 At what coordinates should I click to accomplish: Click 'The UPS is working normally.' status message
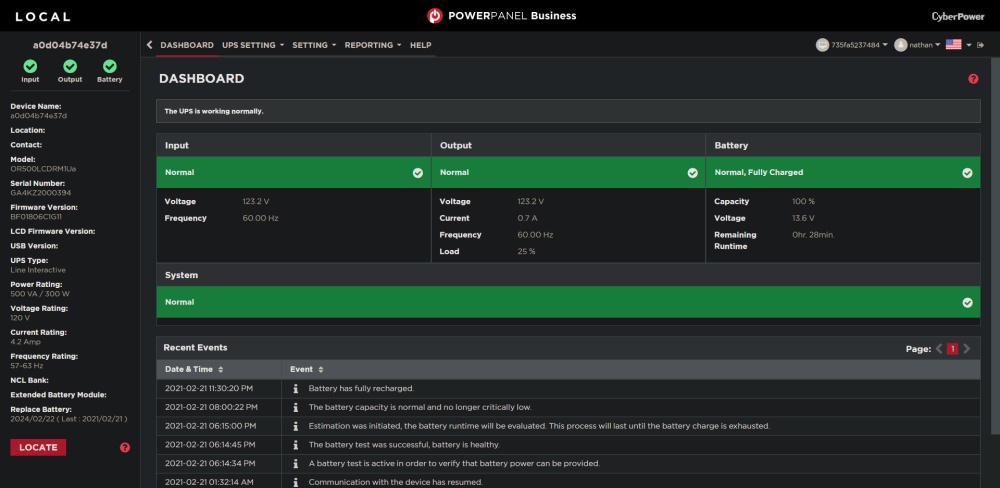pos(214,111)
